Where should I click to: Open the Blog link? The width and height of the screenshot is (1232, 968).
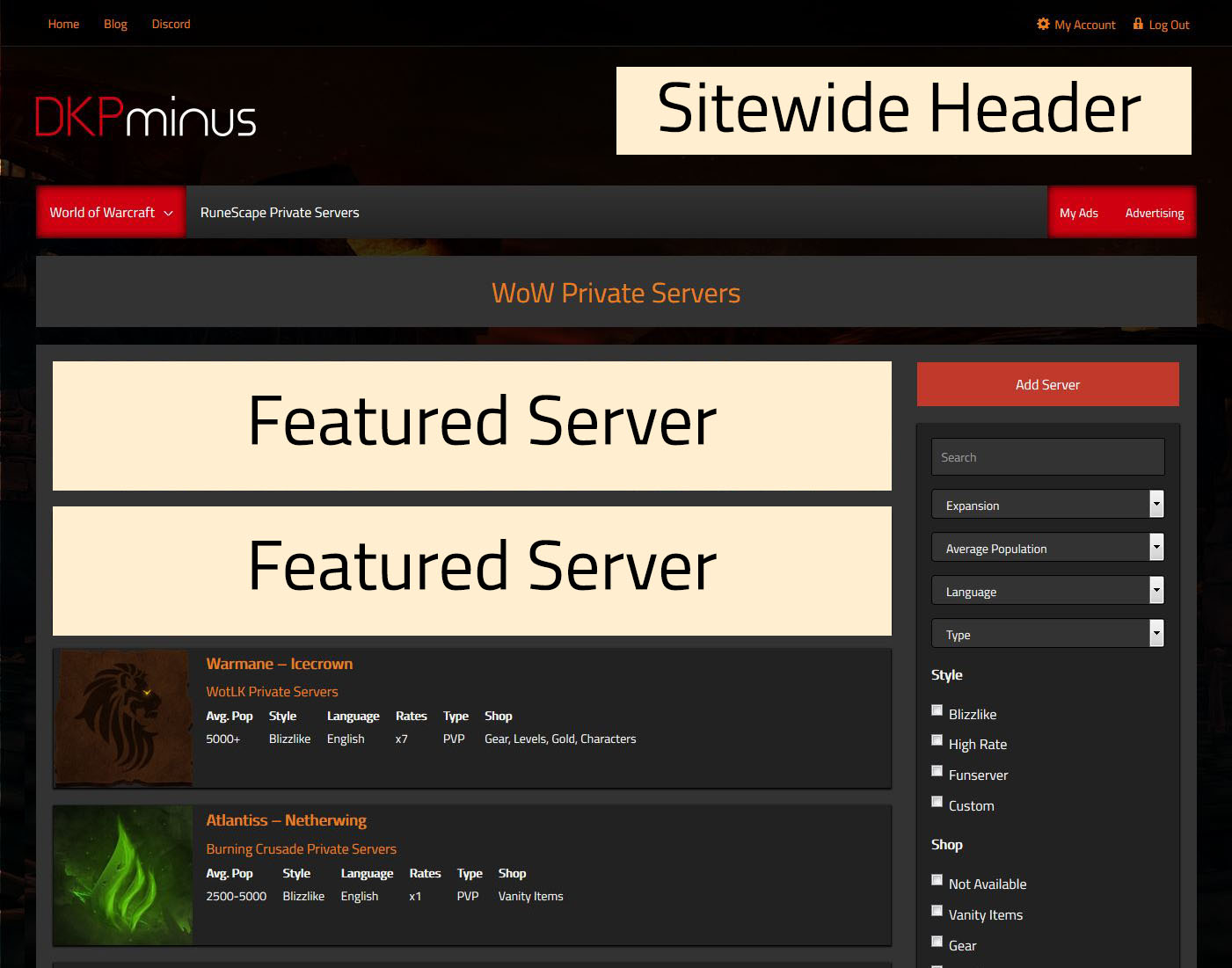click(x=115, y=24)
